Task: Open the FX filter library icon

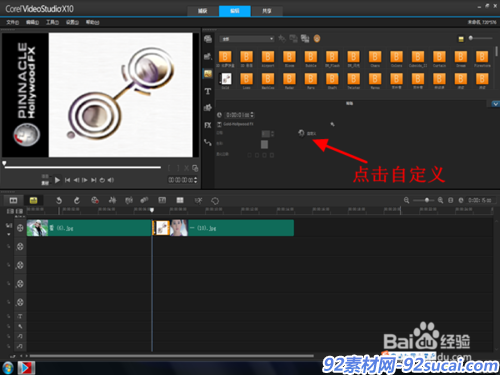Action: pyautogui.click(x=208, y=125)
